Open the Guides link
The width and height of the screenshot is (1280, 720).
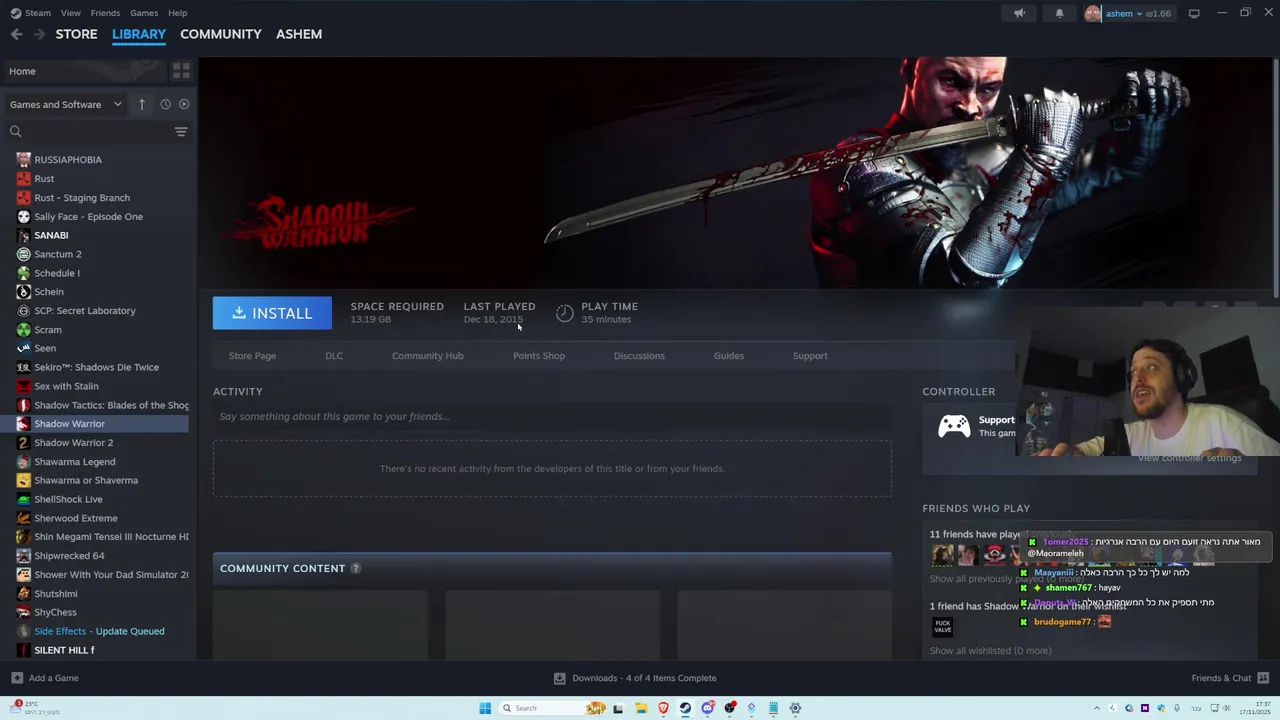(729, 356)
